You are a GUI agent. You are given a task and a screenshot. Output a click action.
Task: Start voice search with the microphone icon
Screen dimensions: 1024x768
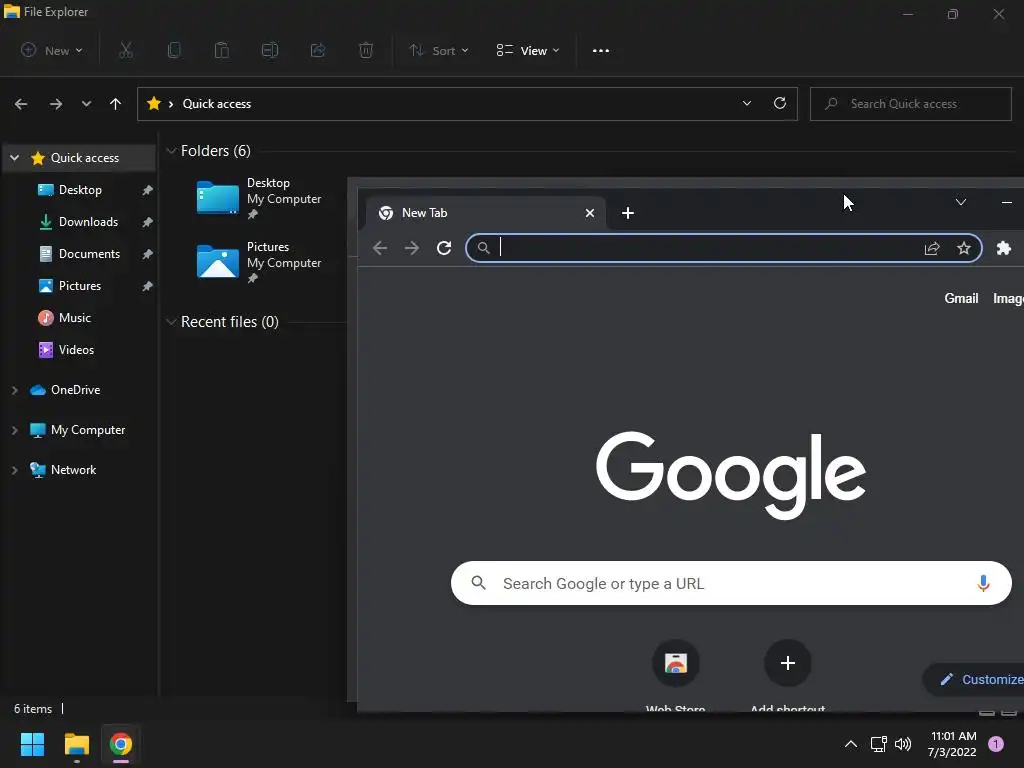983,583
